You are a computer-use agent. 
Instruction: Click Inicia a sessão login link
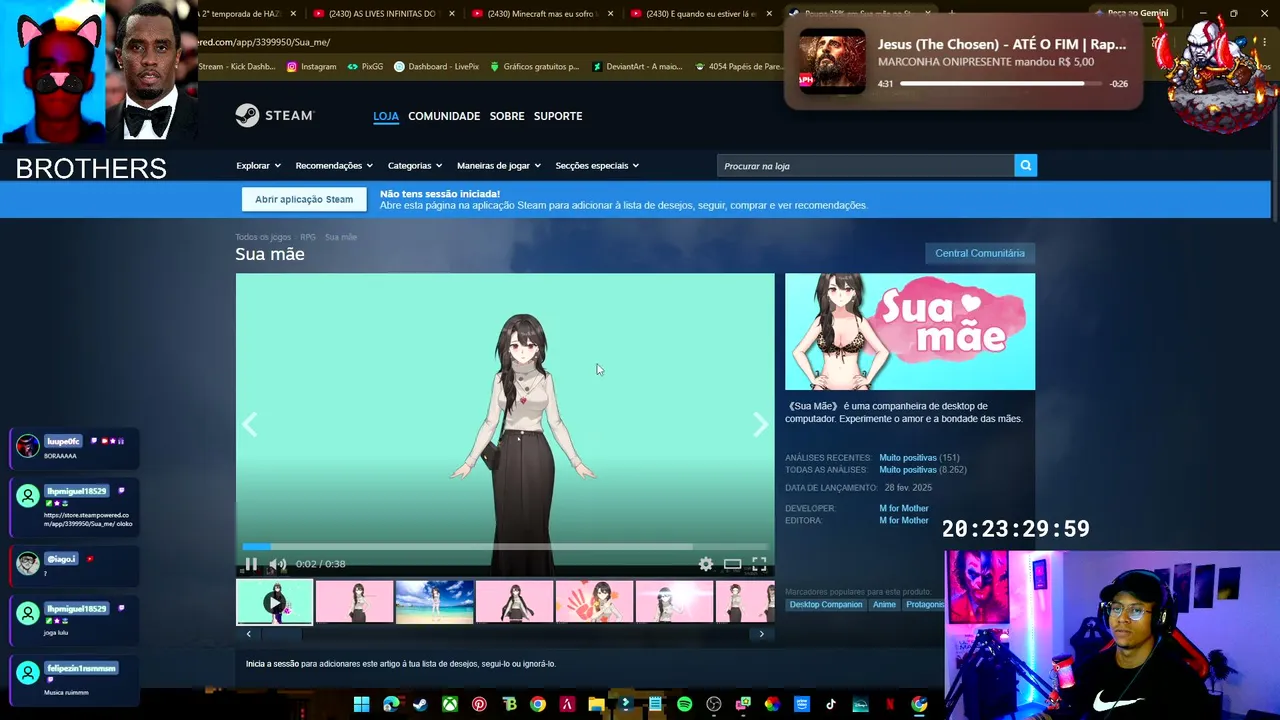click(272, 664)
